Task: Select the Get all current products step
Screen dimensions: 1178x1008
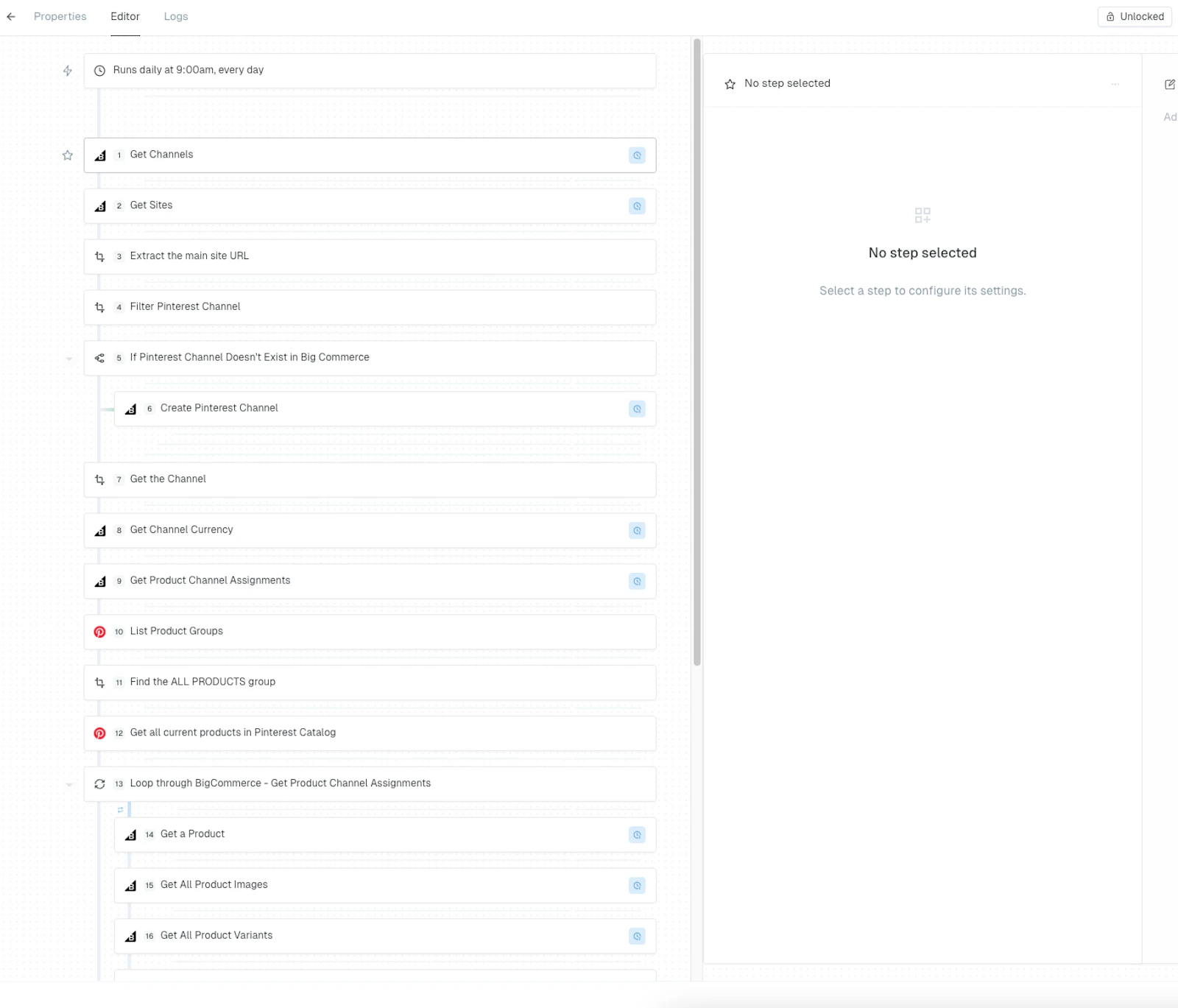Action: point(370,733)
